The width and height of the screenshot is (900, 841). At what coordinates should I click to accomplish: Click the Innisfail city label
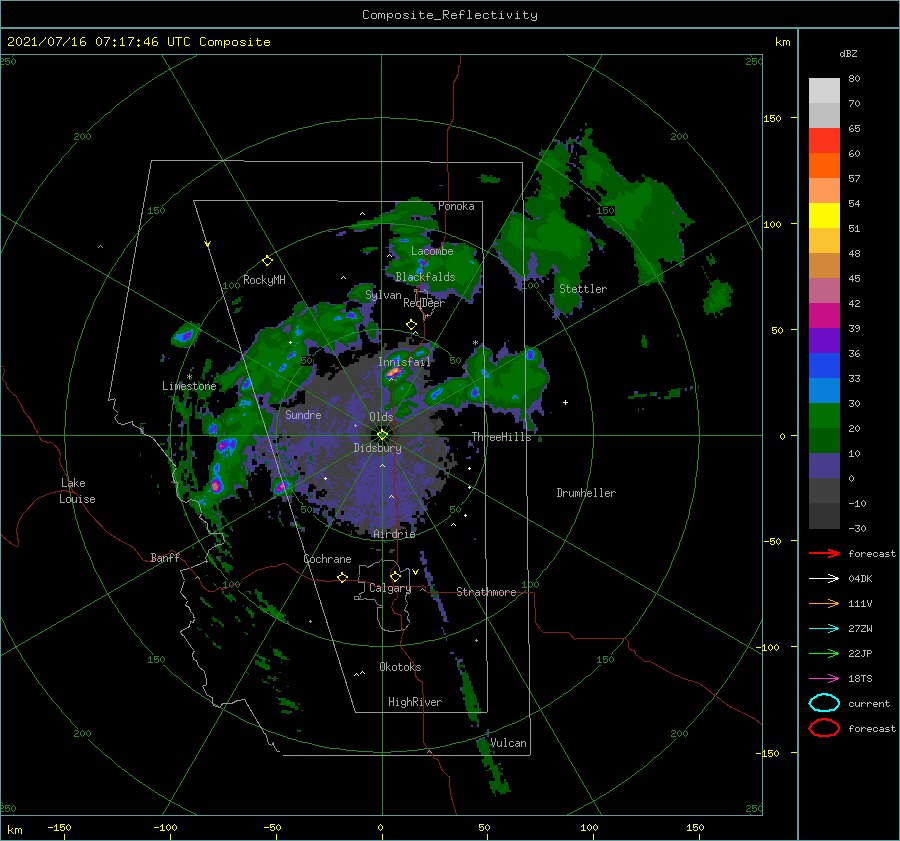pyautogui.click(x=404, y=362)
